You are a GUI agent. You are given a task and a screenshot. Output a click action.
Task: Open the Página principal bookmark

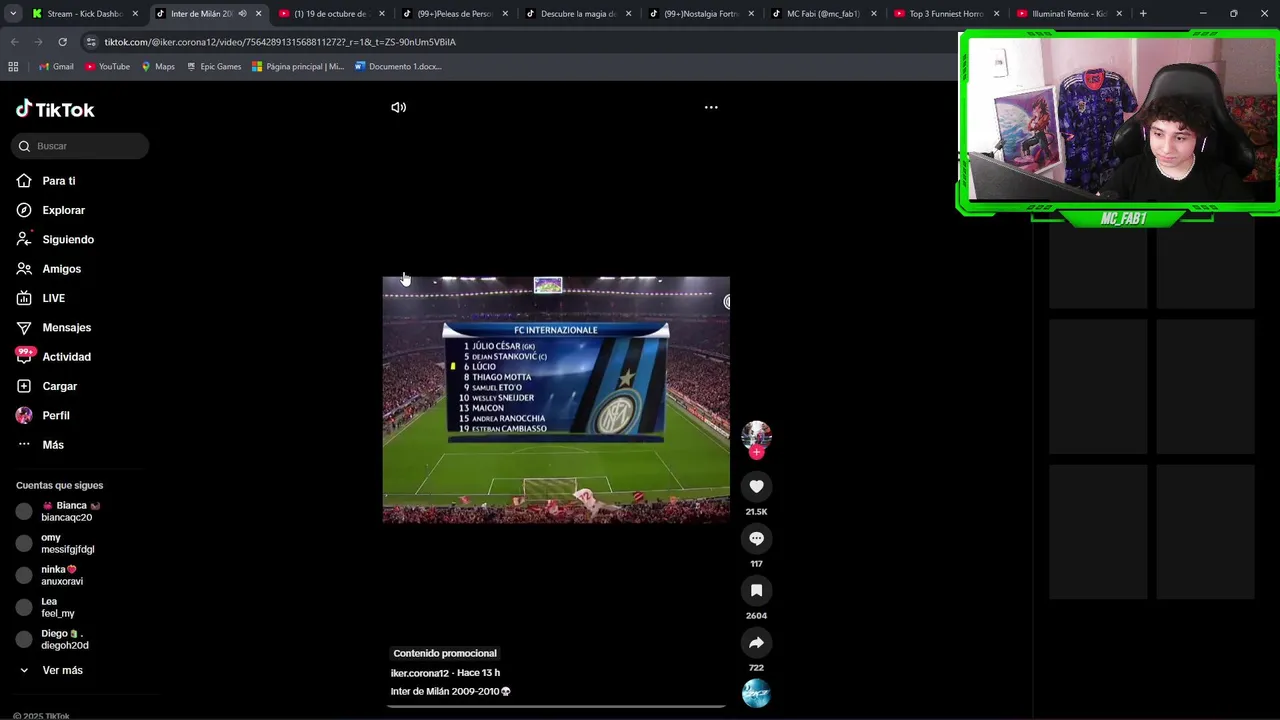click(298, 66)
